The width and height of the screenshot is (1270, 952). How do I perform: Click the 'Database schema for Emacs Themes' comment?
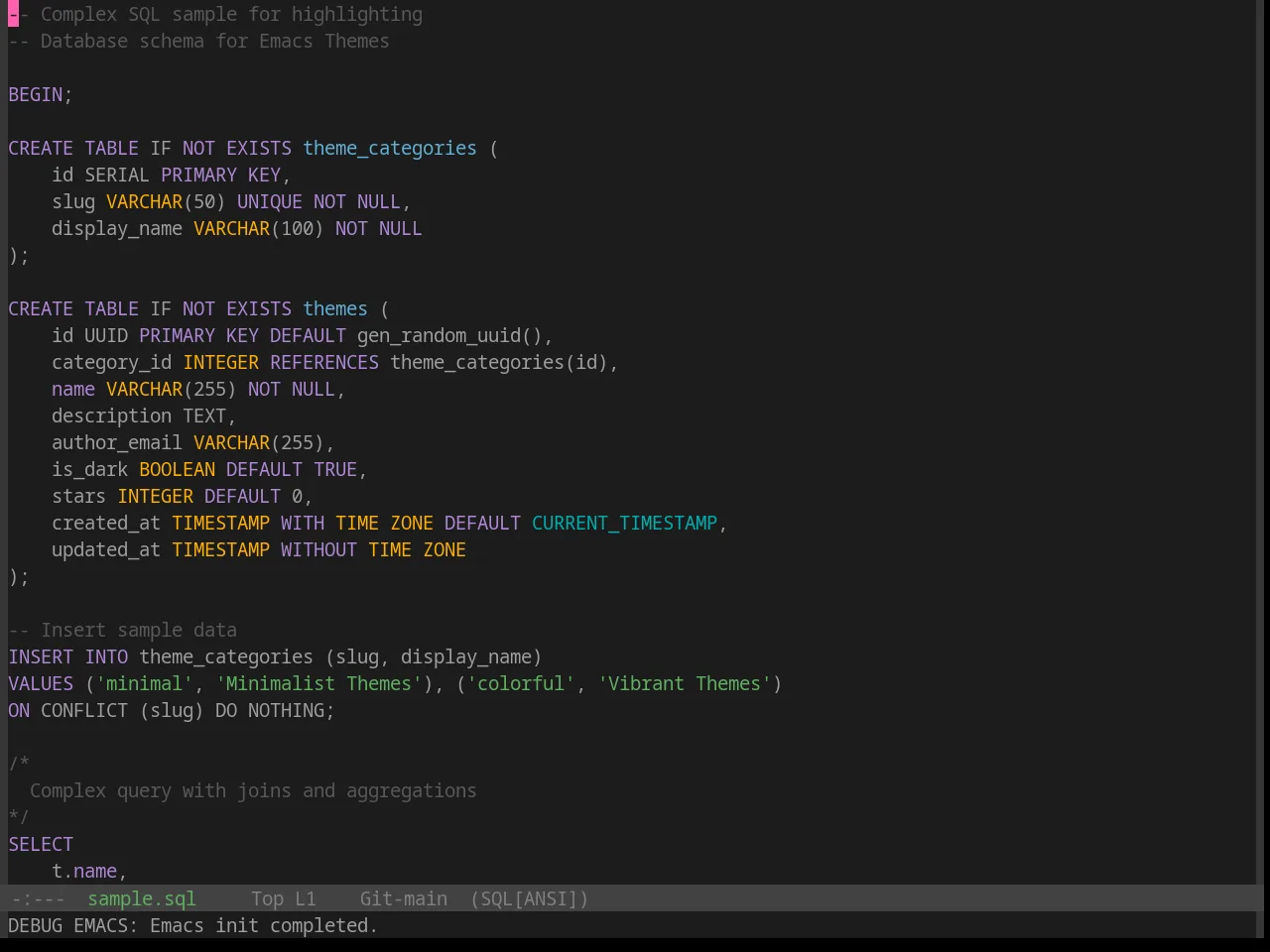[x=199, y=41]
